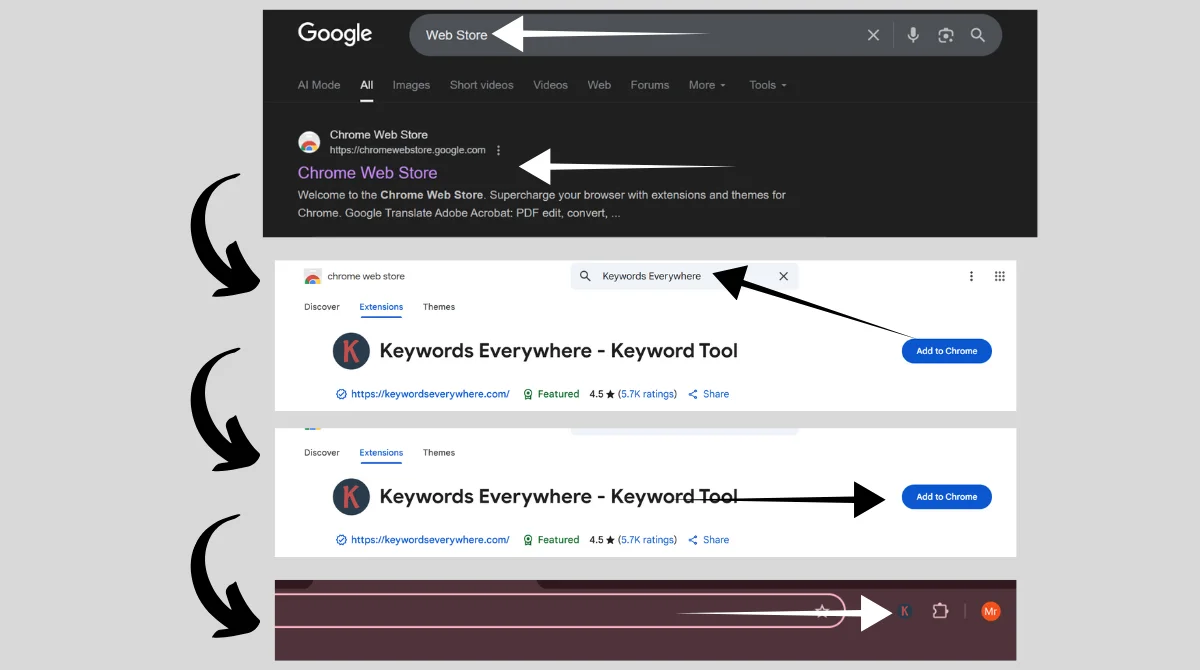Open the Google apps grid icon
1200x670 pixels.
point(1000,276)
